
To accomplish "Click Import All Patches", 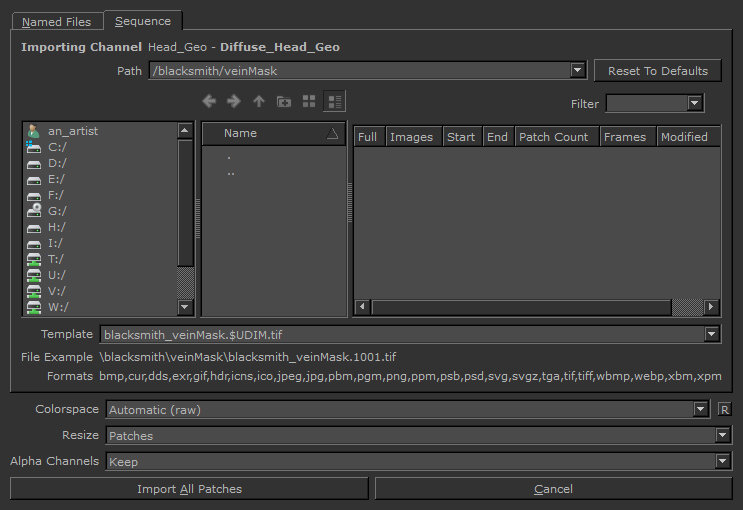I will pos(189,489).
